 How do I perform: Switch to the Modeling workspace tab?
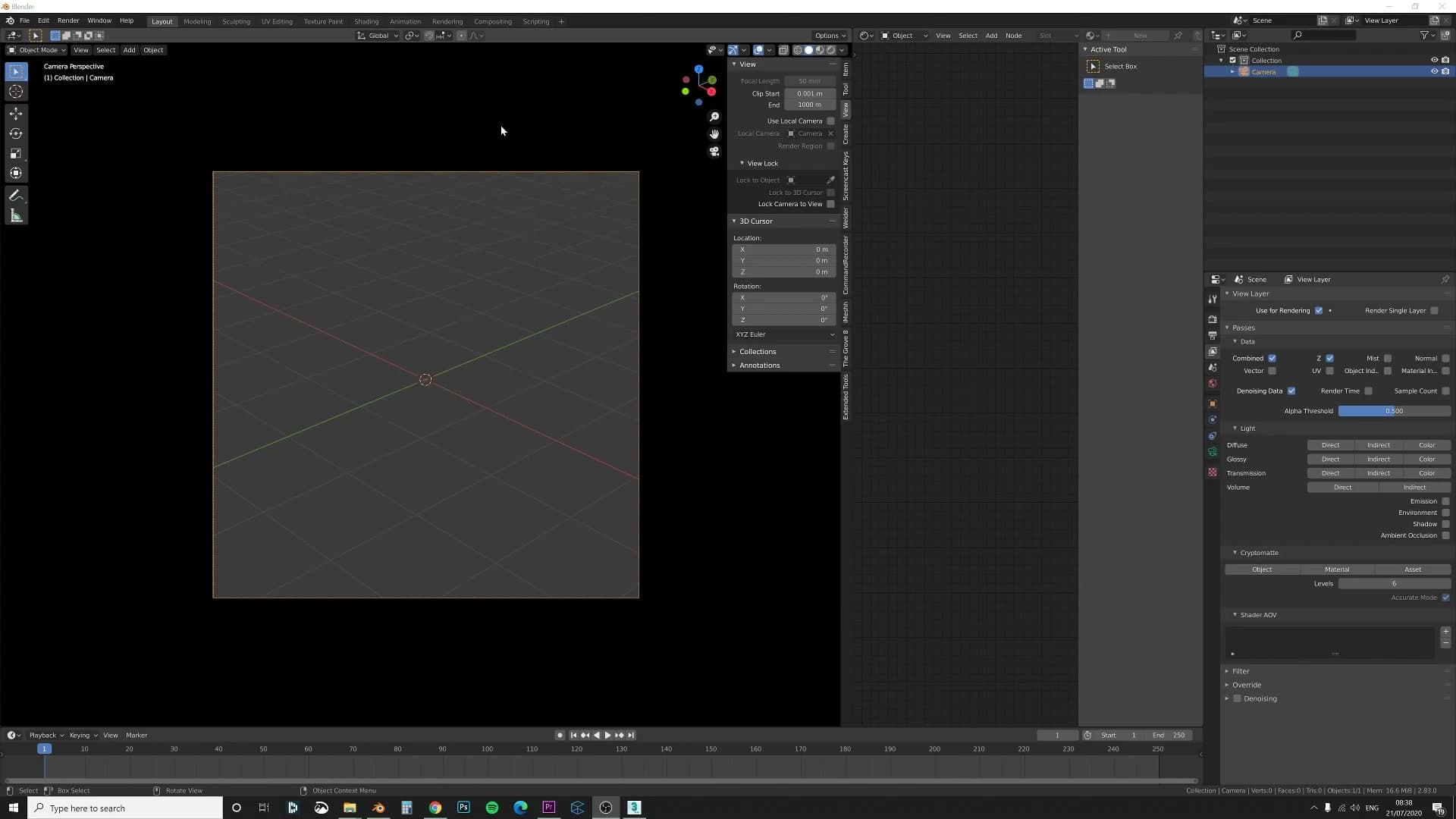197,21
